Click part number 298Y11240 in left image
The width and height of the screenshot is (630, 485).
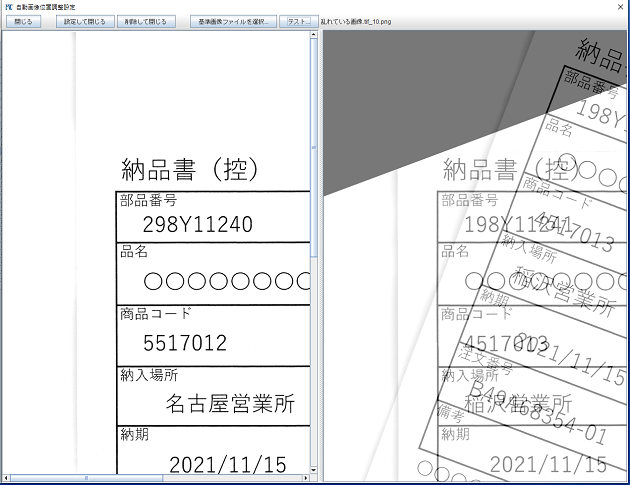[x=198, y=224]
